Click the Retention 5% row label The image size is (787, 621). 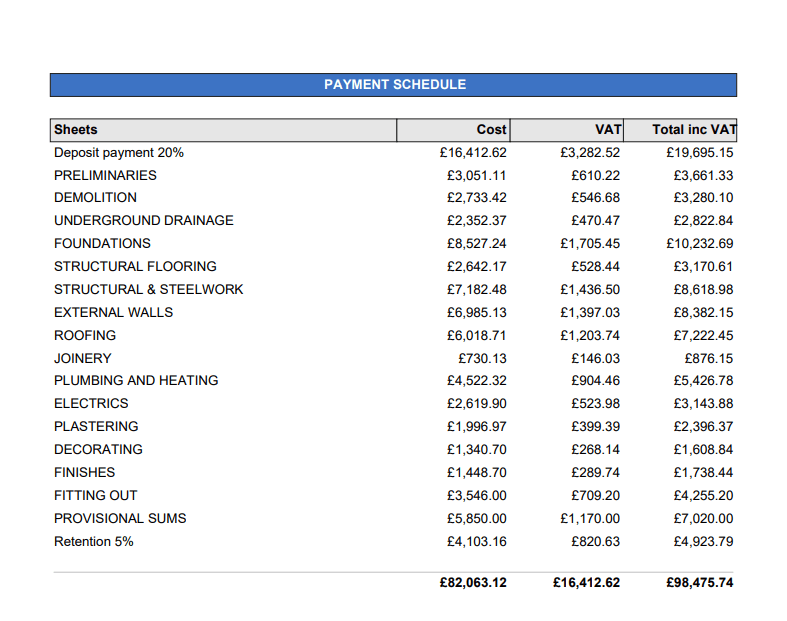coord(94,541)
